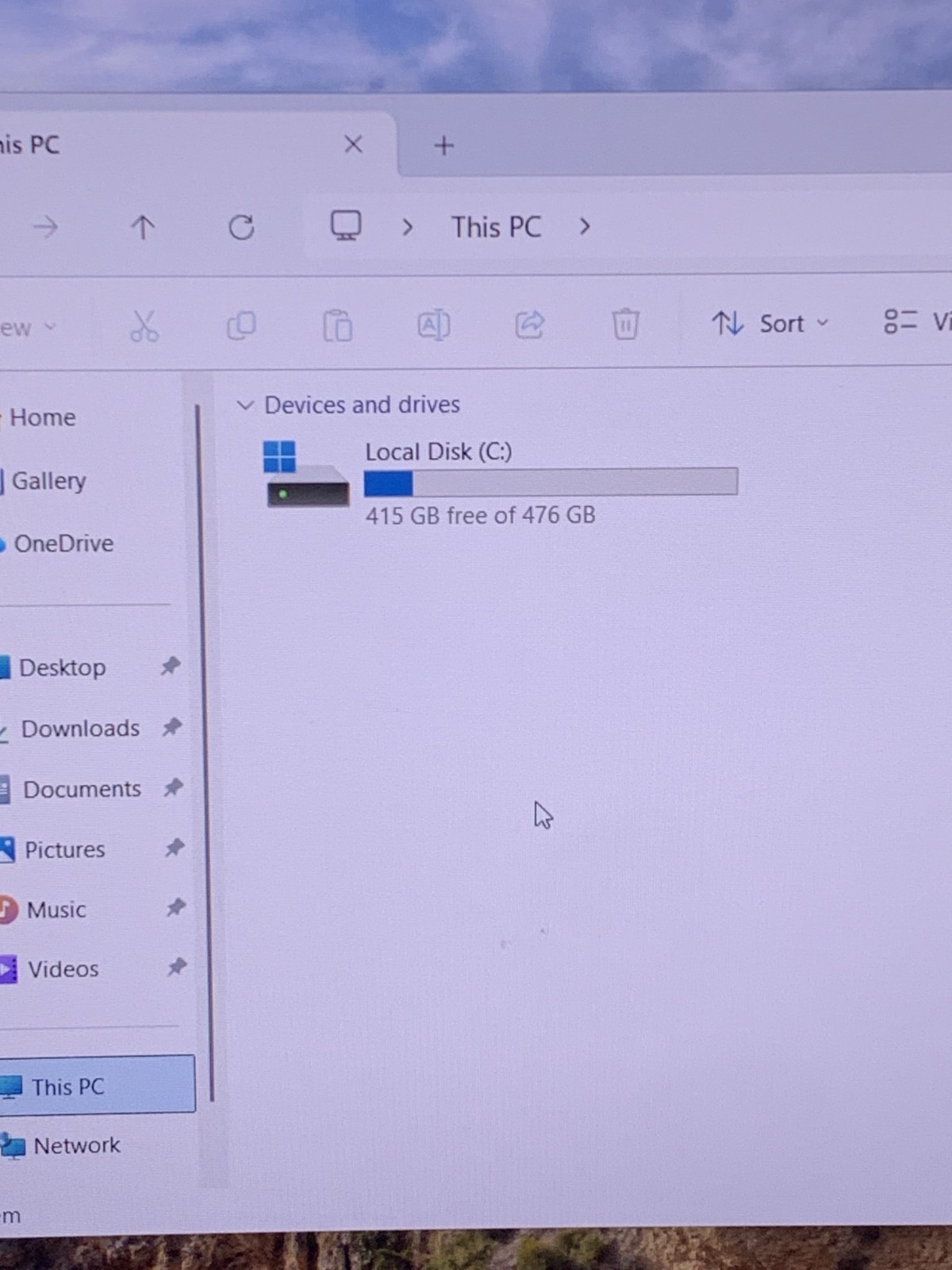This screenshot has height=1270, width=952.
Task: Click pin icon beside Music
Action: click(x=176, y=907)
